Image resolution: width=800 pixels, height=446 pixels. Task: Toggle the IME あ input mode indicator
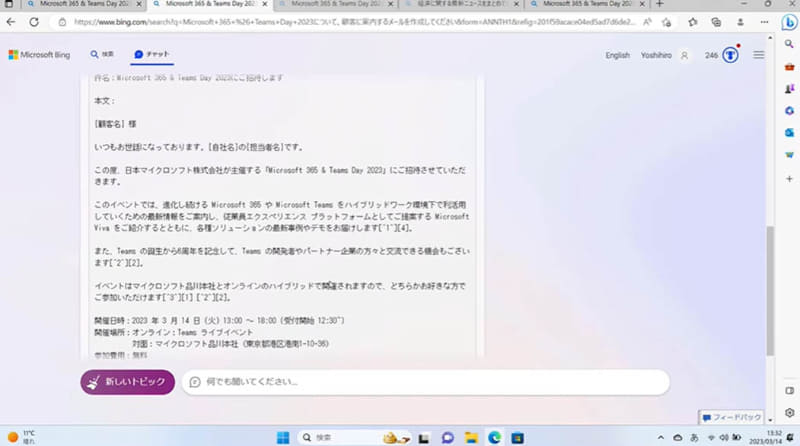694,438
